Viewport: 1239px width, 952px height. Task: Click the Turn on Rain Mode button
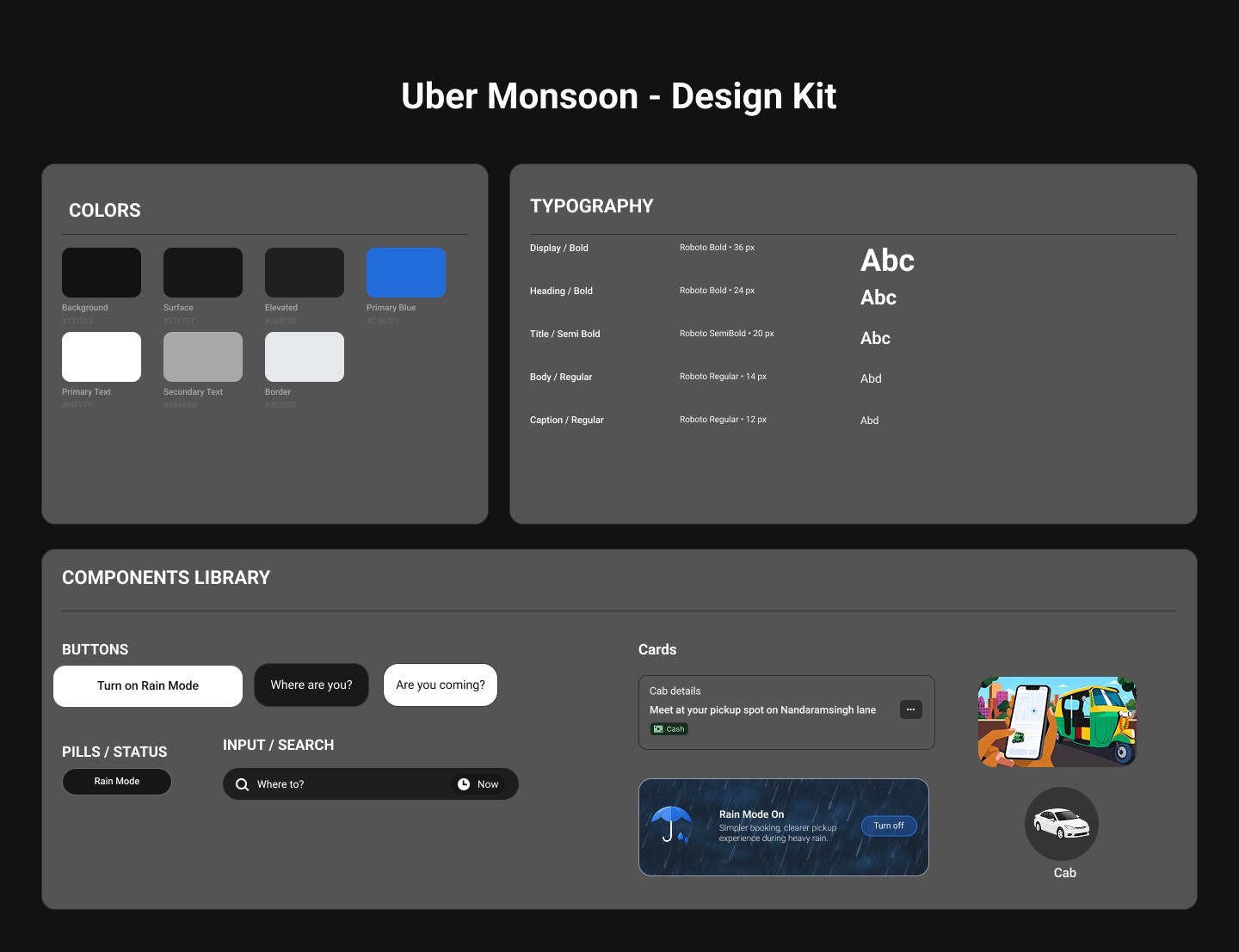click(x=148, y=686)
